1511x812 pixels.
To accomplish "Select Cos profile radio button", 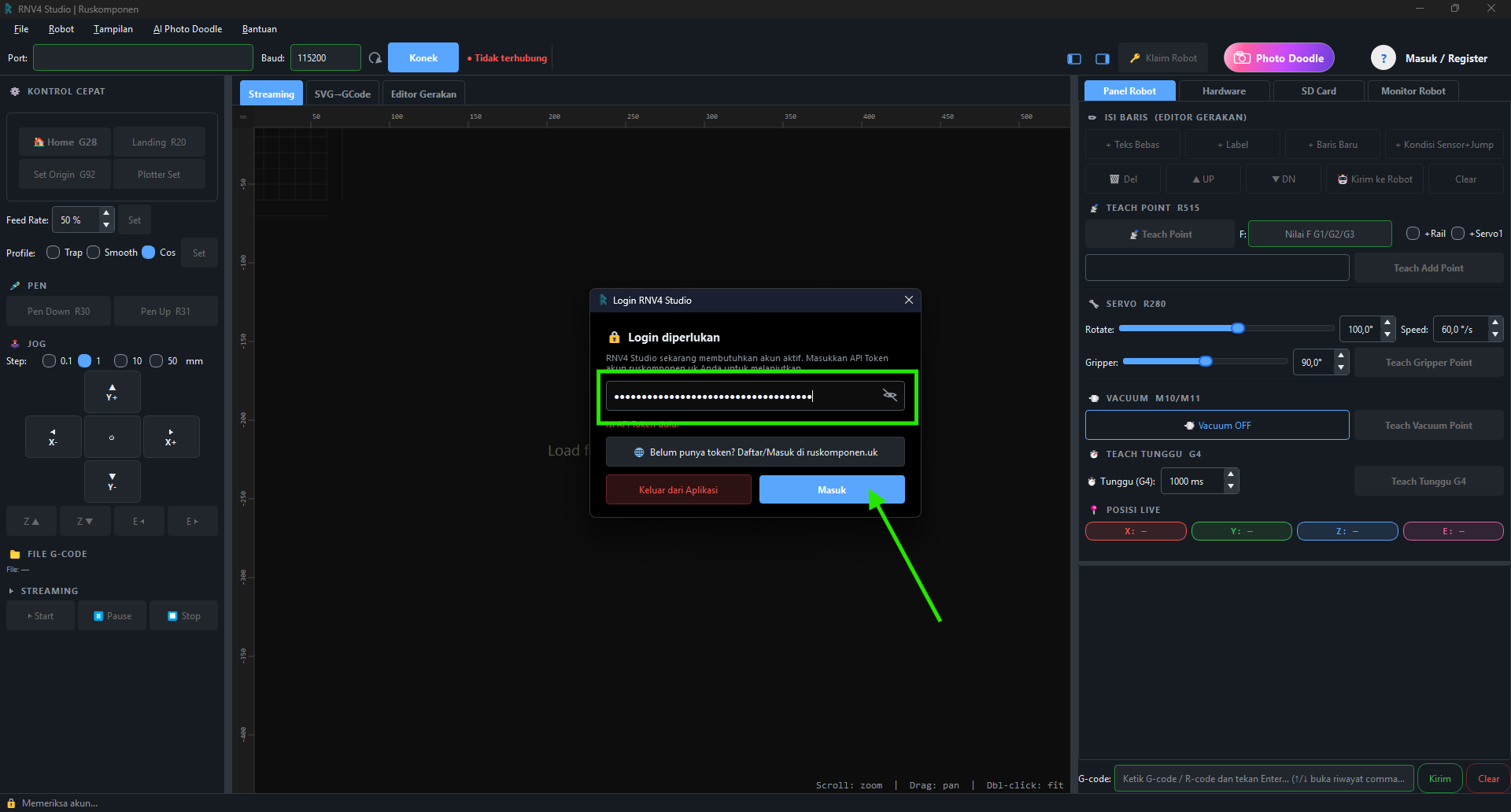I will tap(149, 253).
